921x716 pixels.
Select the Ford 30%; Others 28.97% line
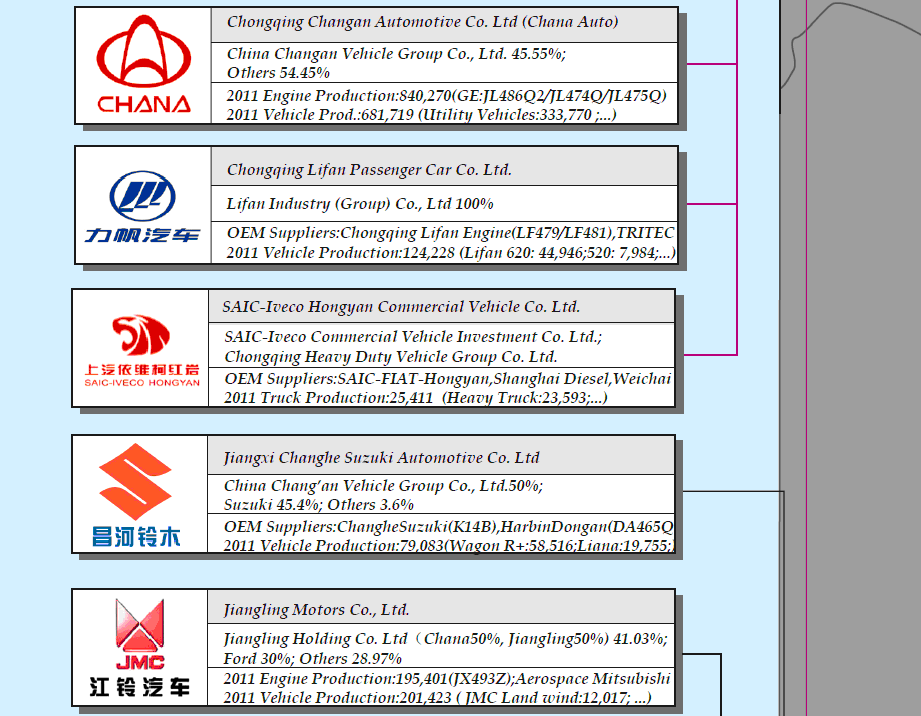point(312,658)
